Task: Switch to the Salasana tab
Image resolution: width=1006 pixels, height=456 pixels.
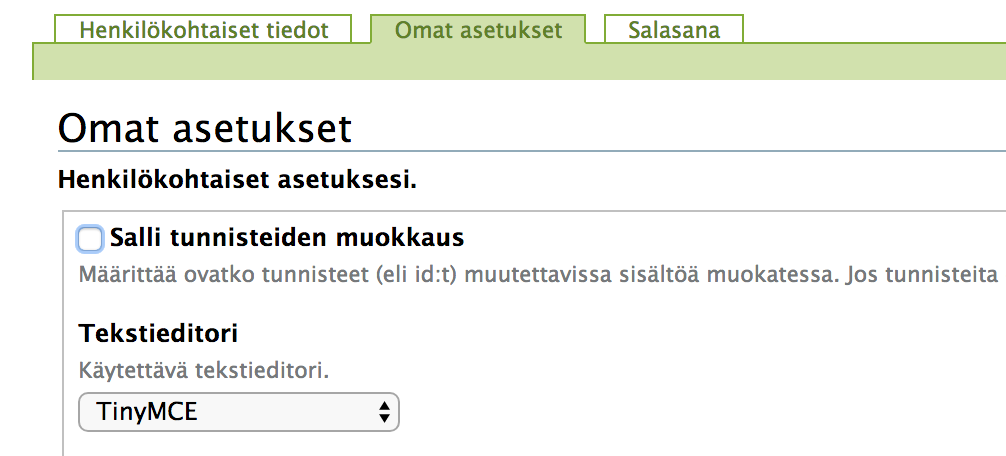Action: [x=674, y=30]
